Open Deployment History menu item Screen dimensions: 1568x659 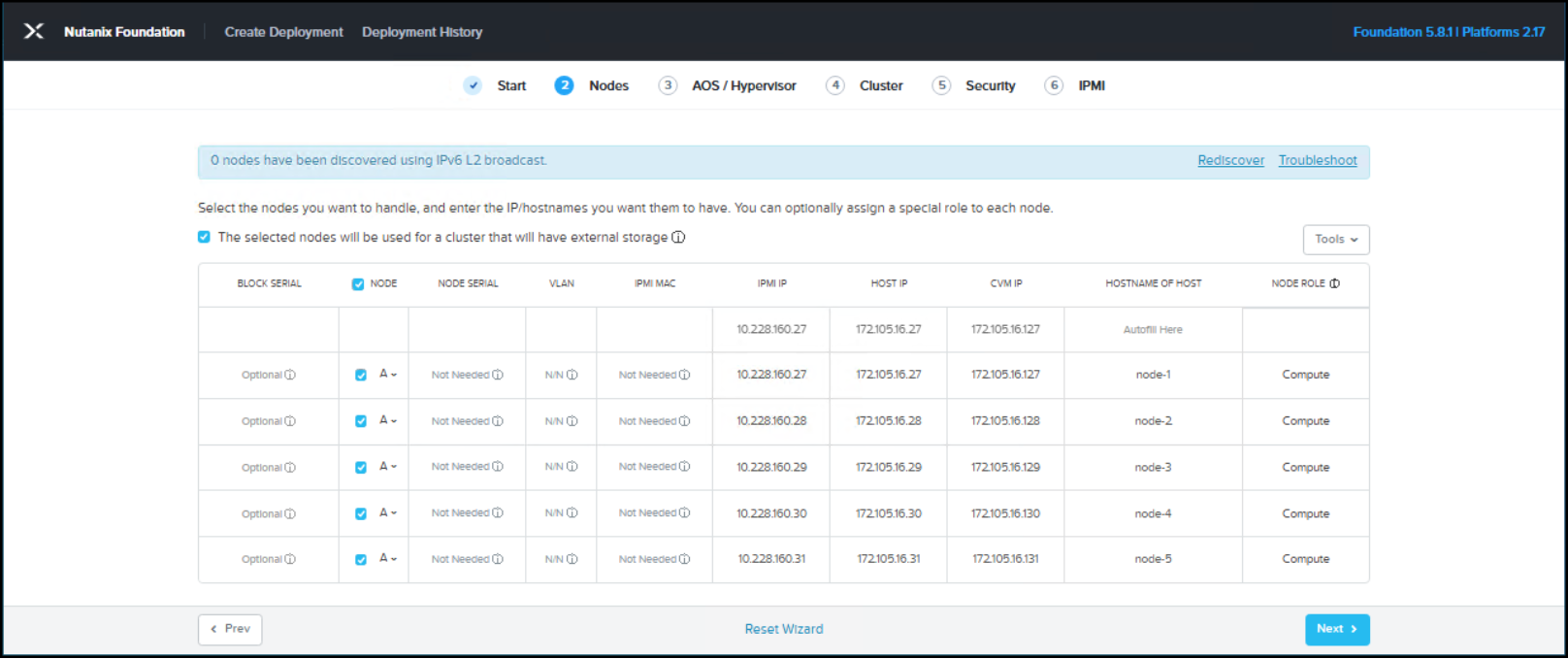[422, 32]
